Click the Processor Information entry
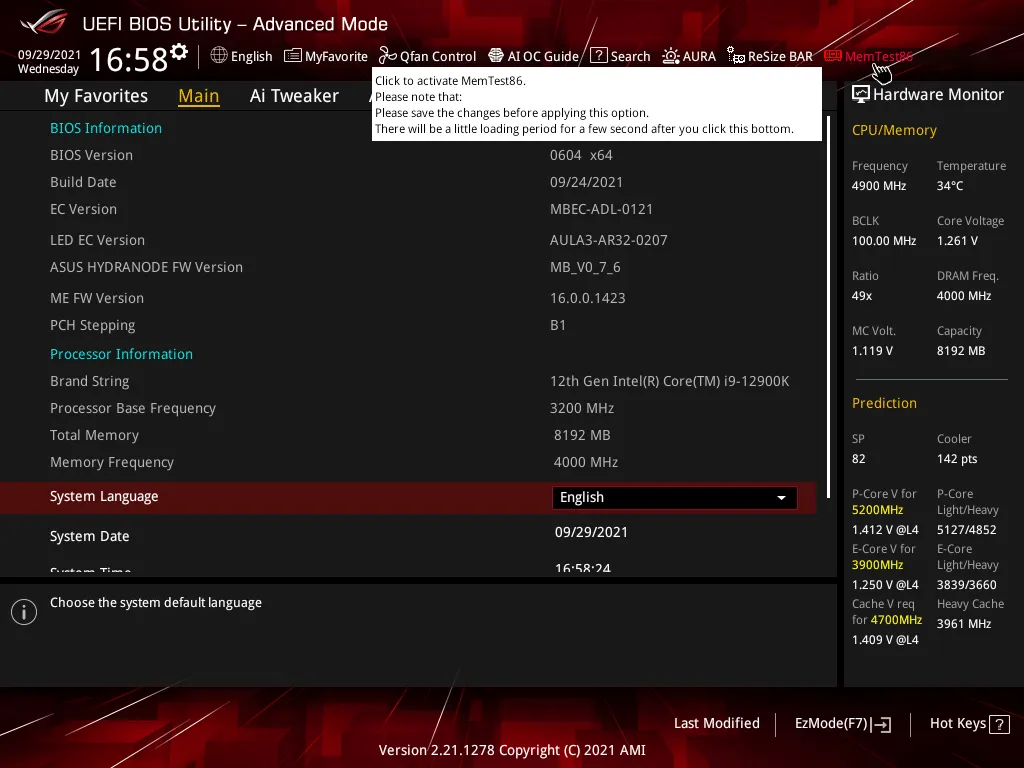 pos(121,354)
